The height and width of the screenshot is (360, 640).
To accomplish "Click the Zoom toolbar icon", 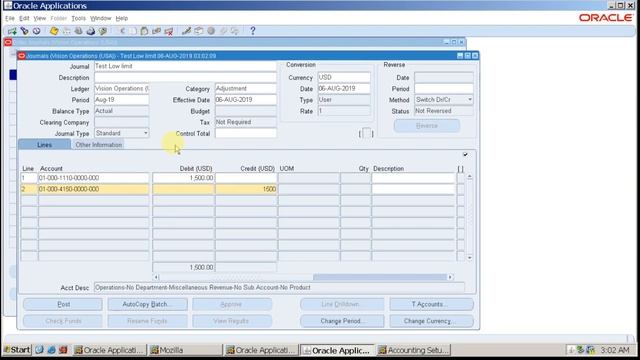I will pyautogui.click(x=199, y=31).
